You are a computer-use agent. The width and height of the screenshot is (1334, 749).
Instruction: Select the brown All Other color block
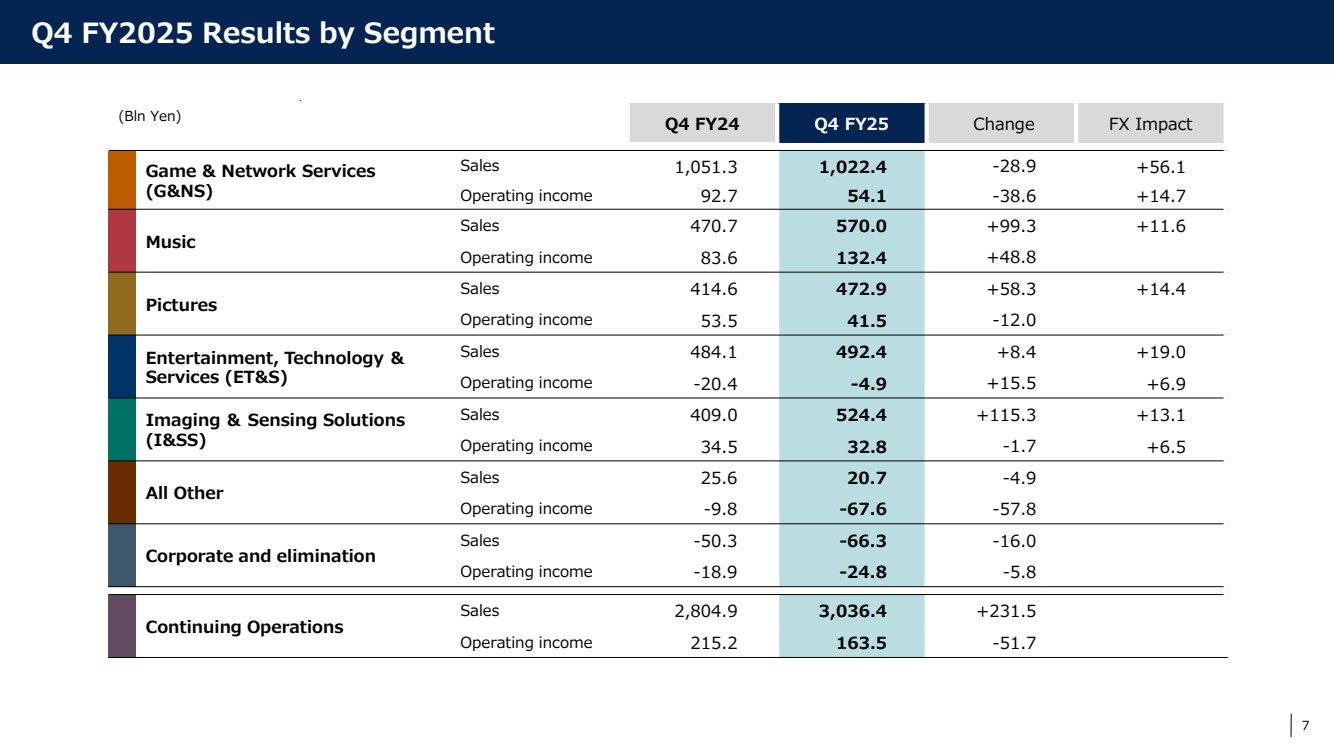[x=121, y=493]
